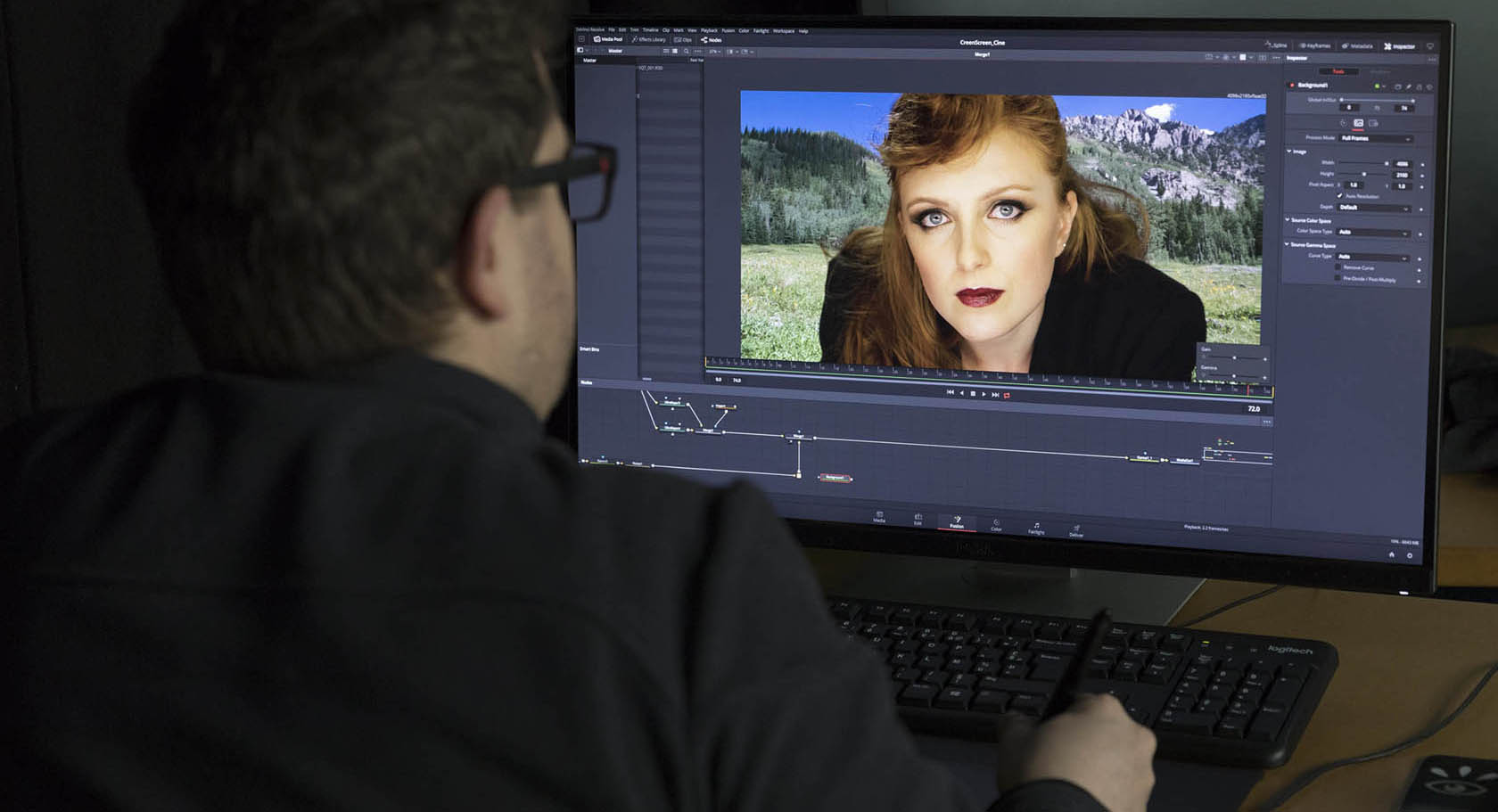Open the Spline editor panel
Viewport: 1498px width, 812px height.
pos(1276,46)
